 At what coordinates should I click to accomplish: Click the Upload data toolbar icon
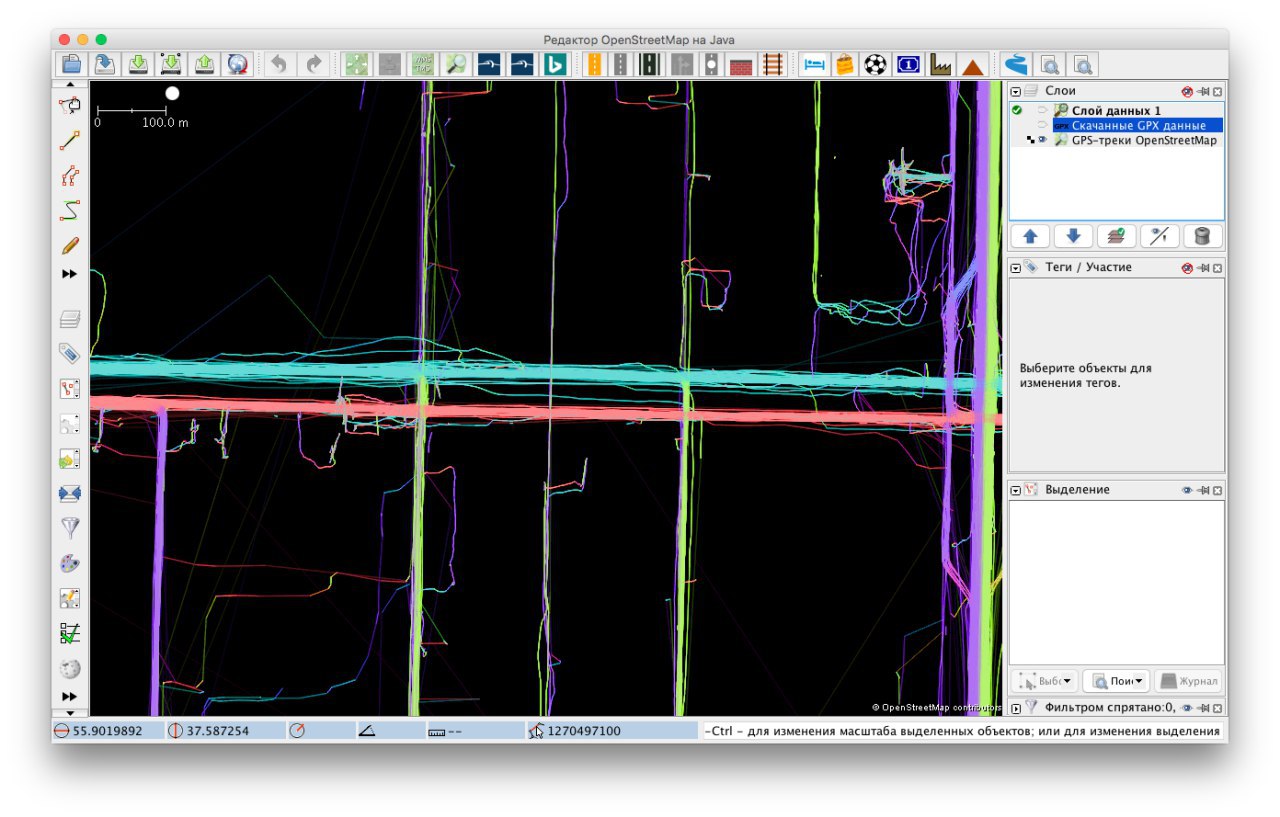[x=204, y=65]
